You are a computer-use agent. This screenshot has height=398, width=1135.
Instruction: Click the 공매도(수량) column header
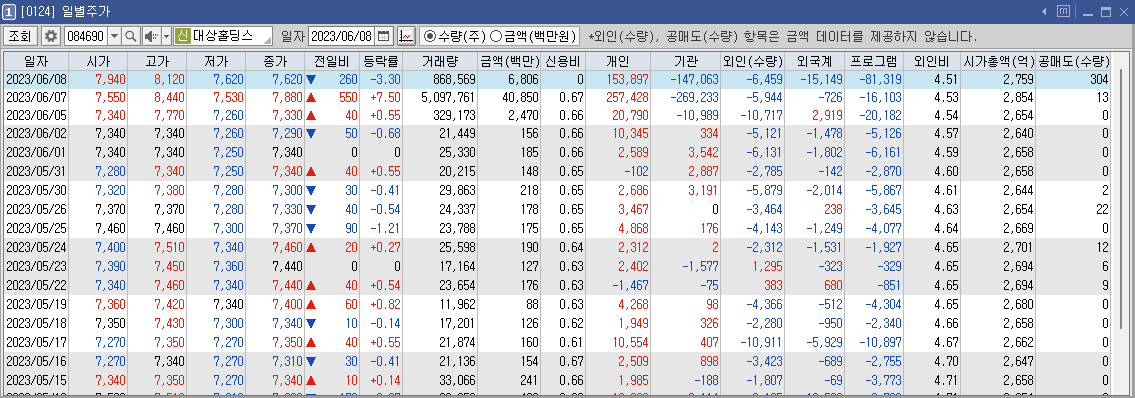[1074, 62]
